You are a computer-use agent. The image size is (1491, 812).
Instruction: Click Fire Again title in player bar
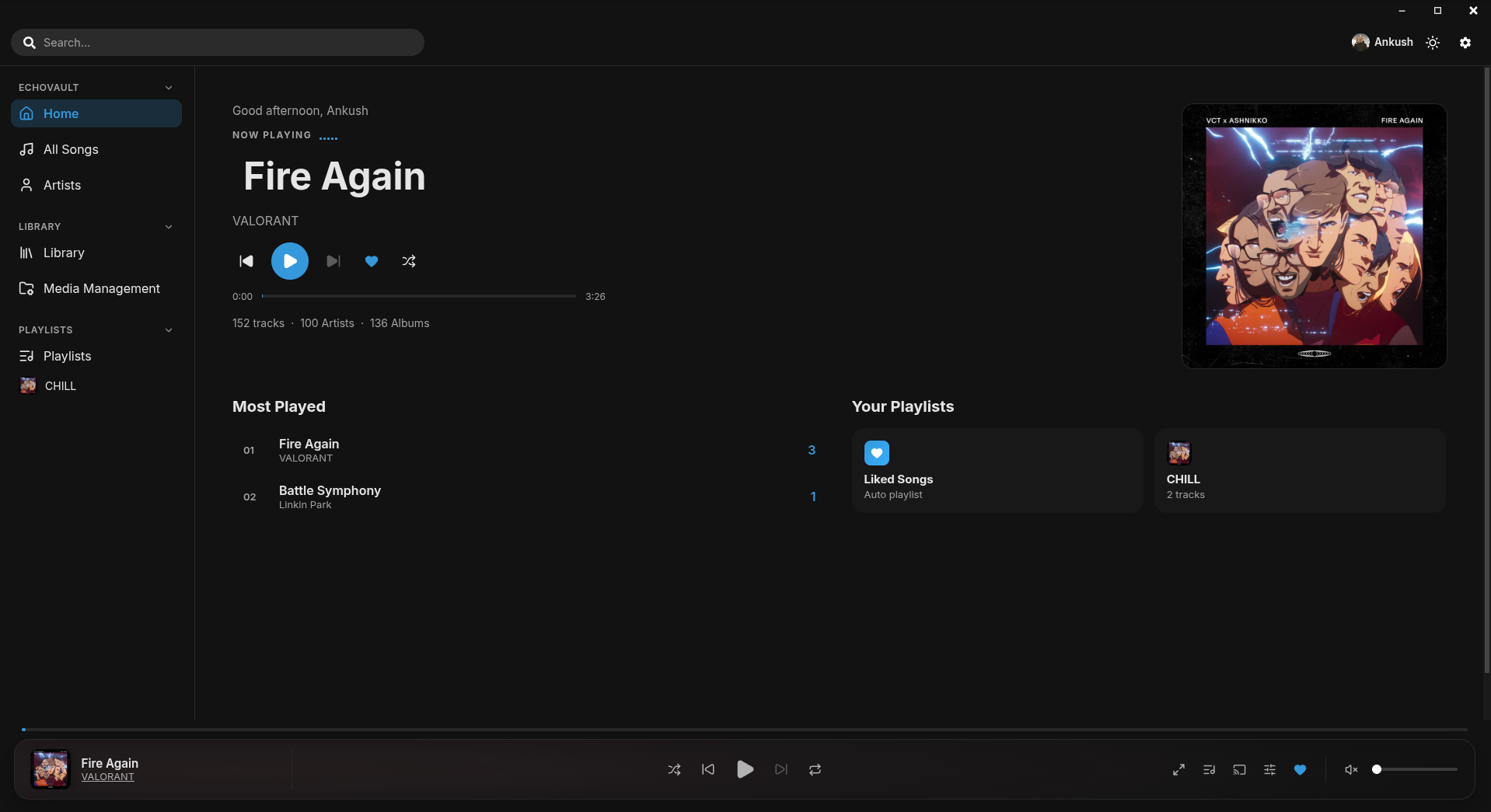point(110,763)
